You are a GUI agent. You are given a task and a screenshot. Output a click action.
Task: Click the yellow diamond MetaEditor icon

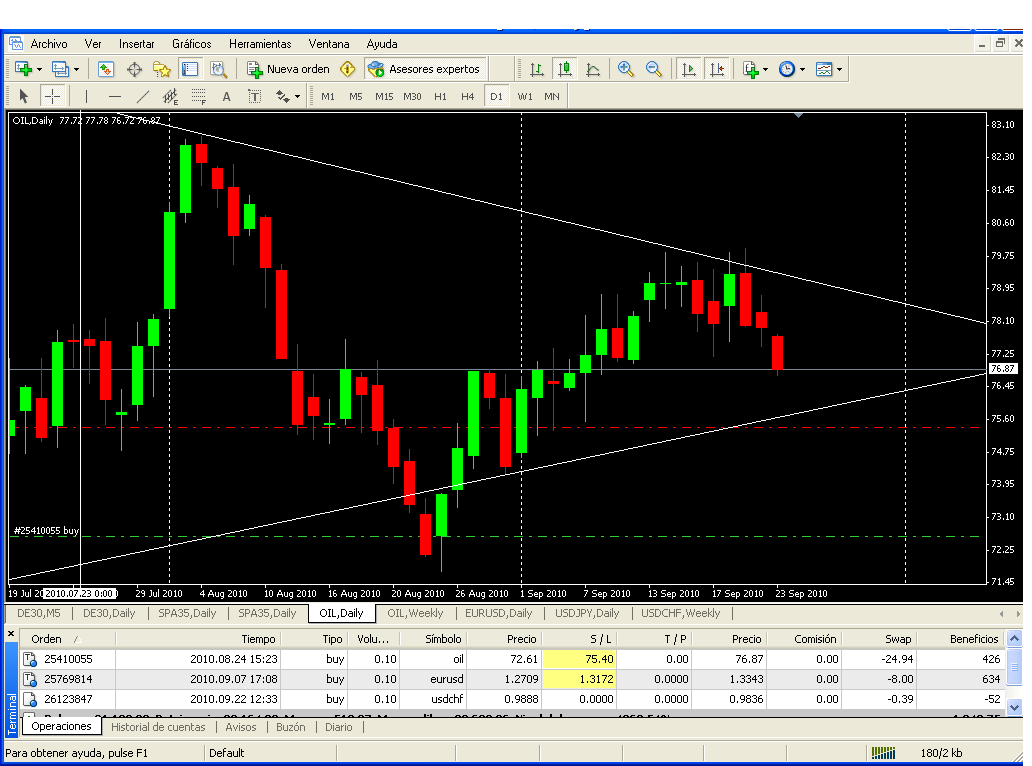click(x=348, y=69)
